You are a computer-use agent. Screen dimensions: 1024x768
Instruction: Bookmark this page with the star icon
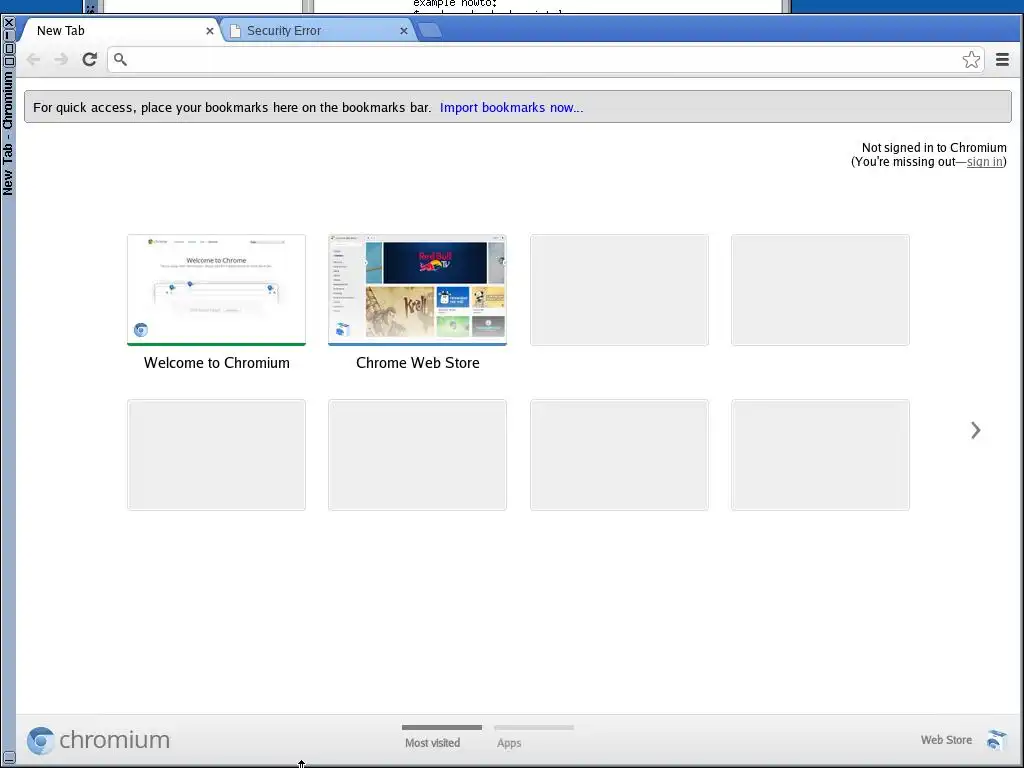pos(971,59)
